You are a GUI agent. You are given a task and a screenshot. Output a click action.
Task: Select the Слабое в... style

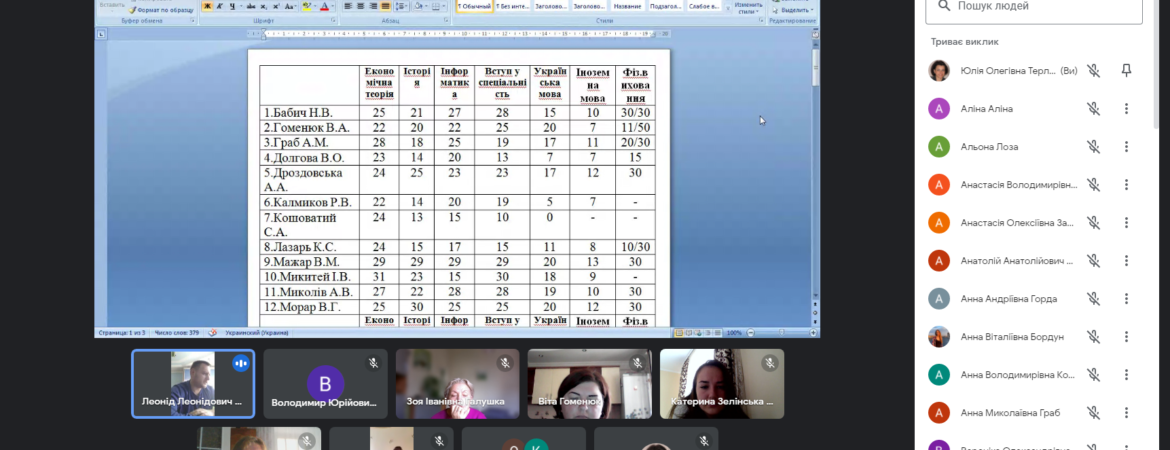[704, 7]
